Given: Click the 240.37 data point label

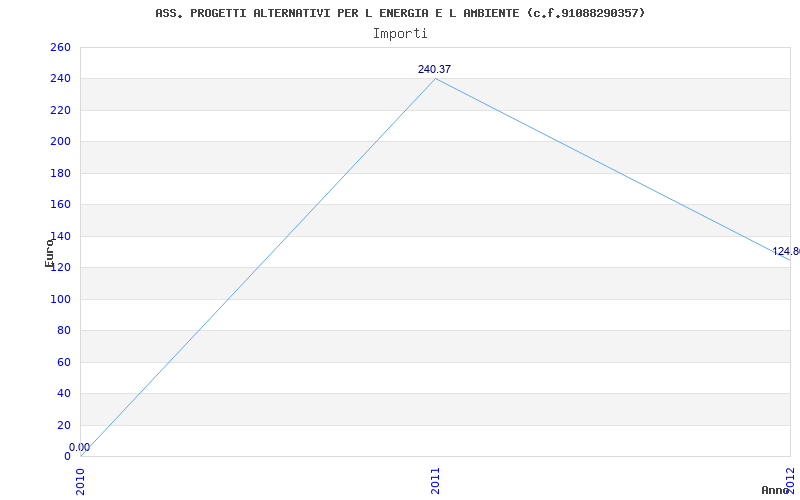Looking at the screenshot, I should (434, 69).
